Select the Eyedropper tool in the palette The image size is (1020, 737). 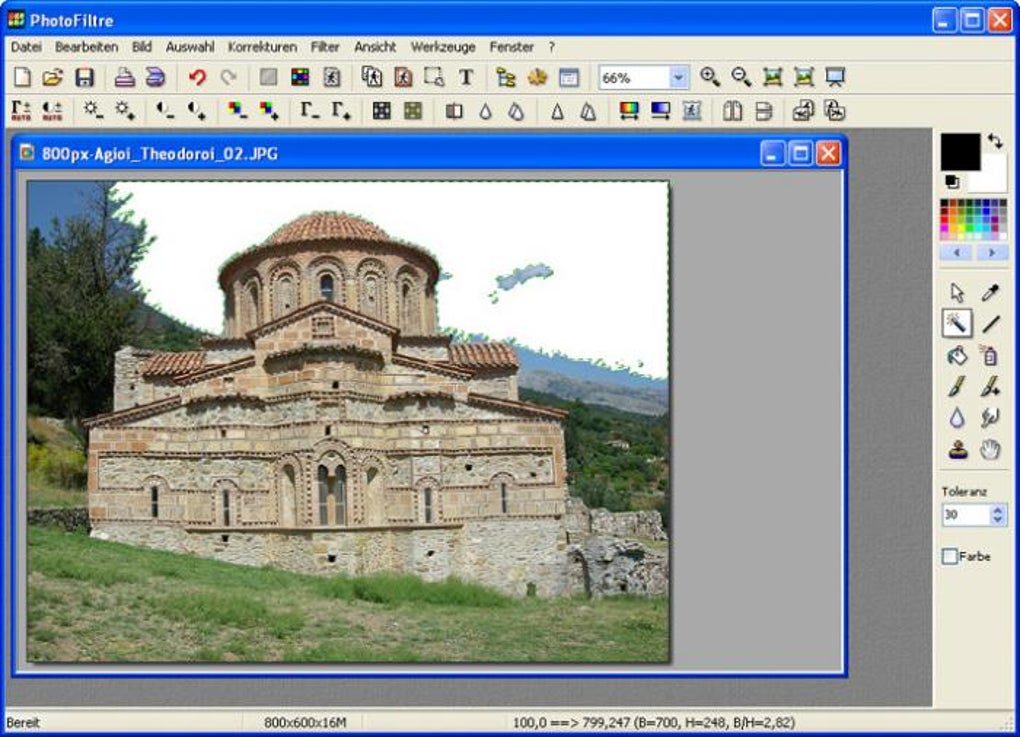tap(990, 293)
